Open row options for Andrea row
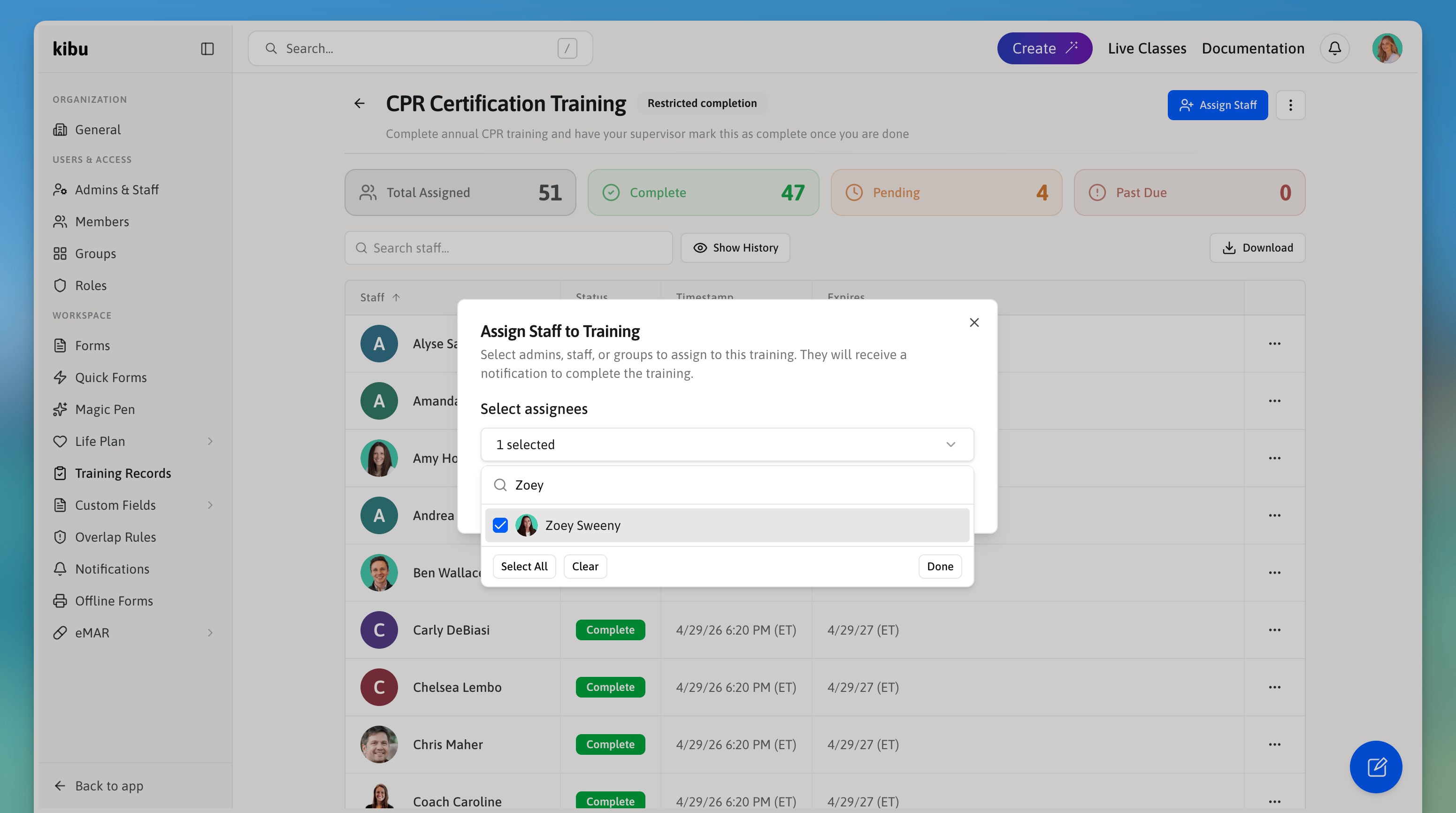Viewport: 1456px width, 813px height. pyautogui.click(x=1274, y=515)
